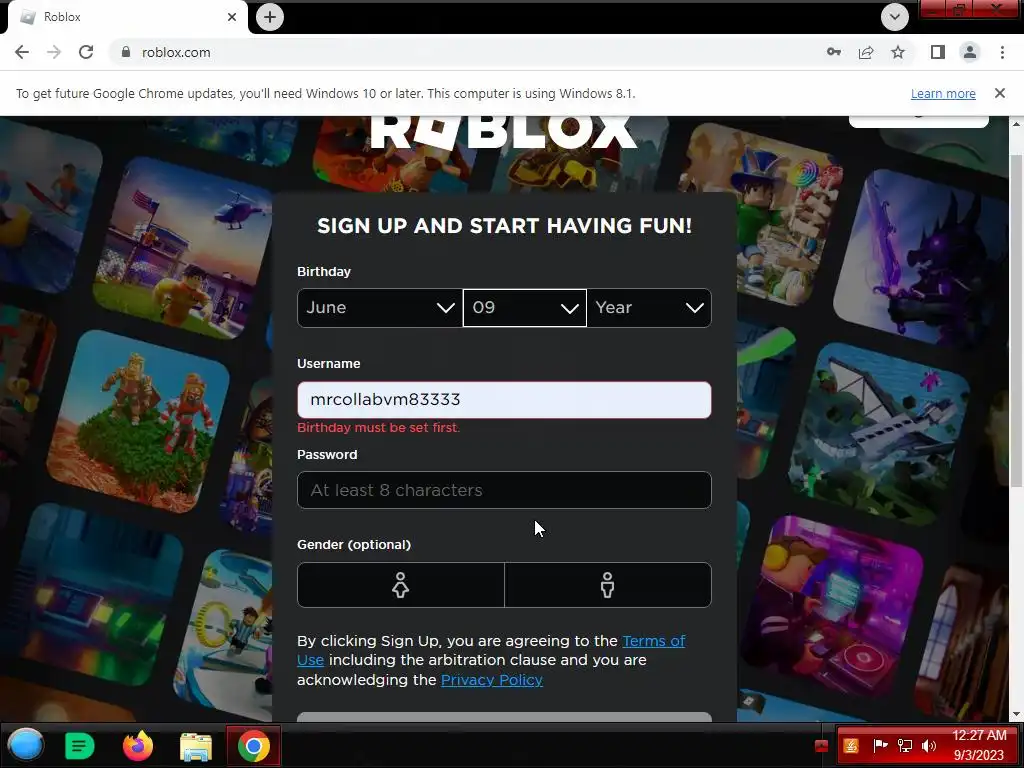Reload the roblox.com page

click(x=86, y=52)
